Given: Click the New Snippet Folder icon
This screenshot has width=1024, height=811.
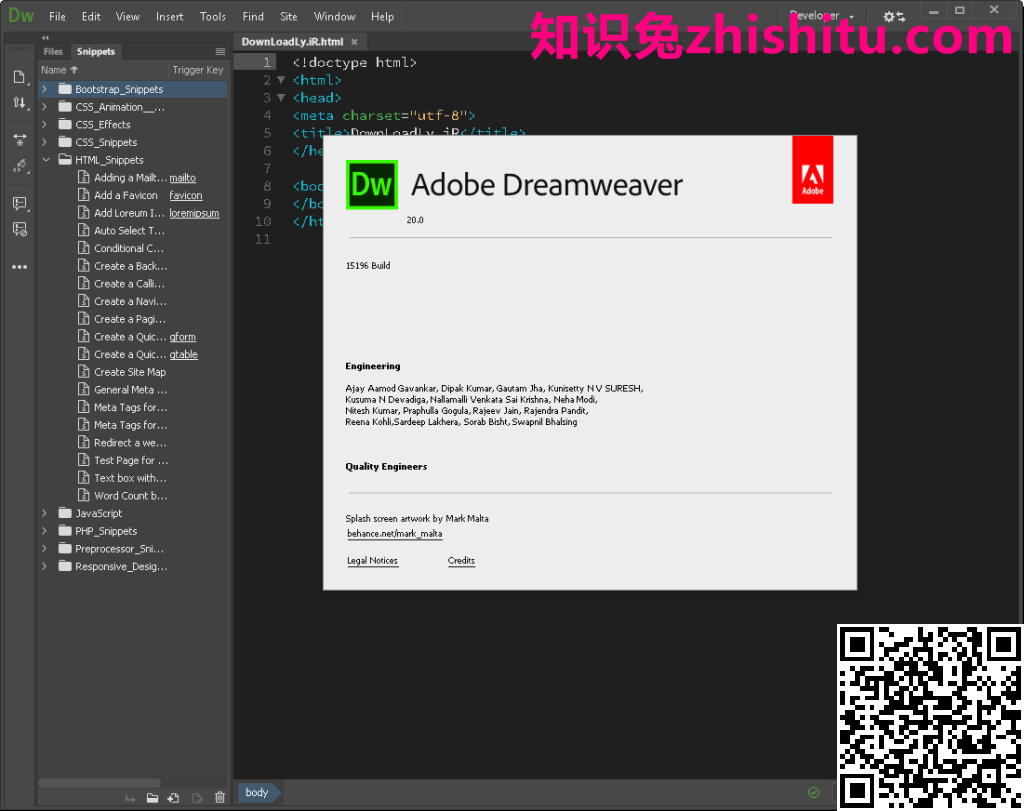Looking at the screenshot, I should (152, 797).
